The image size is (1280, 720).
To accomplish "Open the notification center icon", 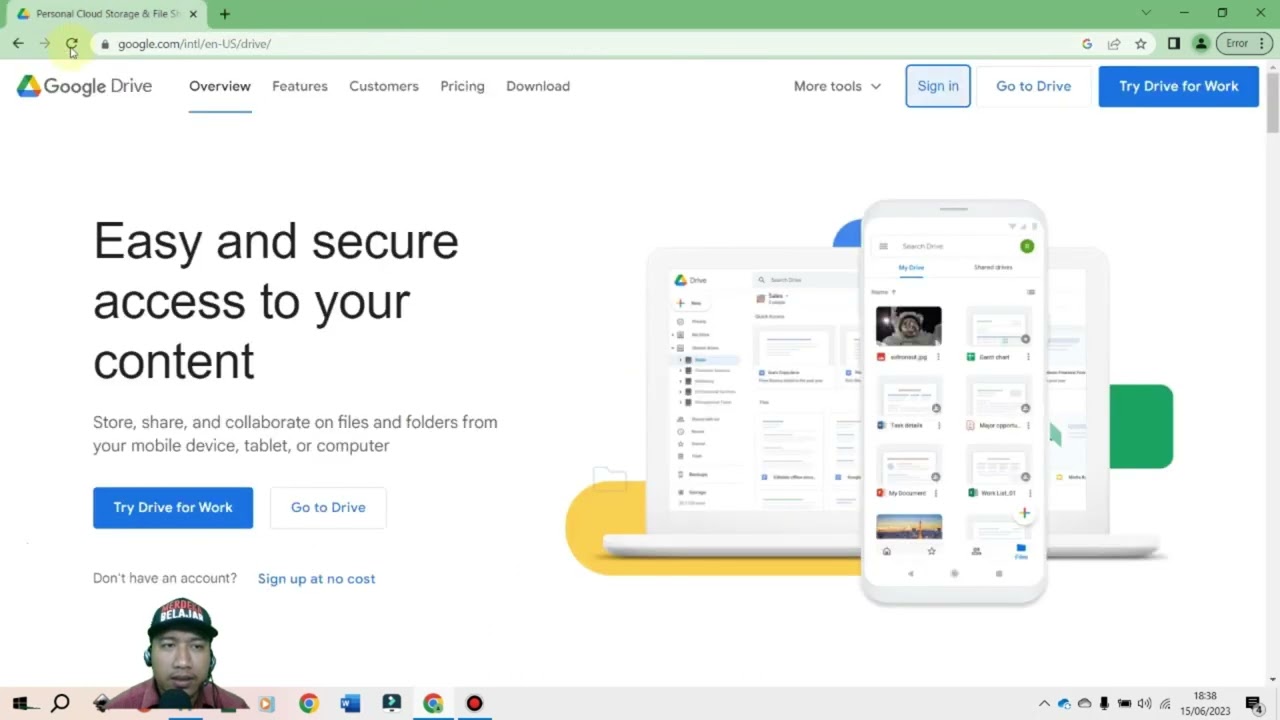I will pyautogui.click(x=1254, y=704).
